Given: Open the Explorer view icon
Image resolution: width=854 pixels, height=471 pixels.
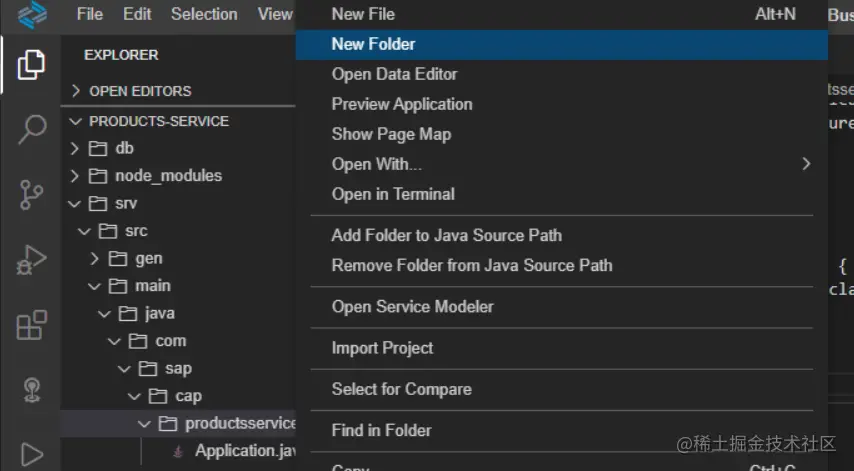Looking at the screenshot, I should click(x=31, y=65).
